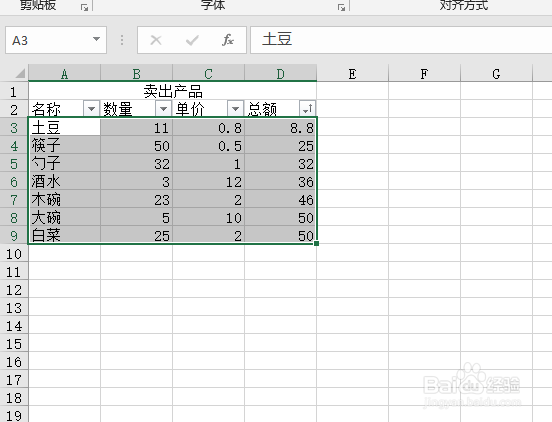The width and height of the screenshot is (552, 422).
Task: Open clipboard group dialog launcher
Action: pyautogui.click(x=84, y=7)
